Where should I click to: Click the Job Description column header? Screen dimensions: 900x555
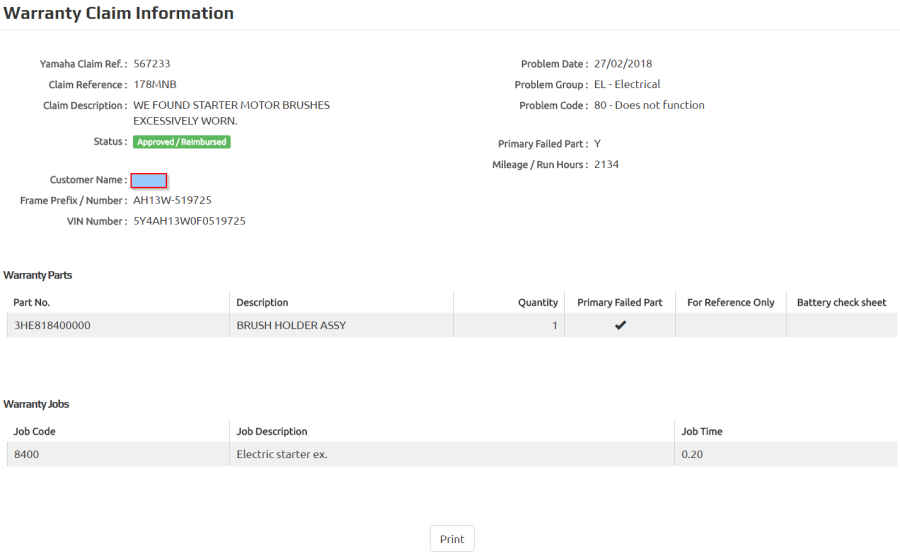[271, 432]
